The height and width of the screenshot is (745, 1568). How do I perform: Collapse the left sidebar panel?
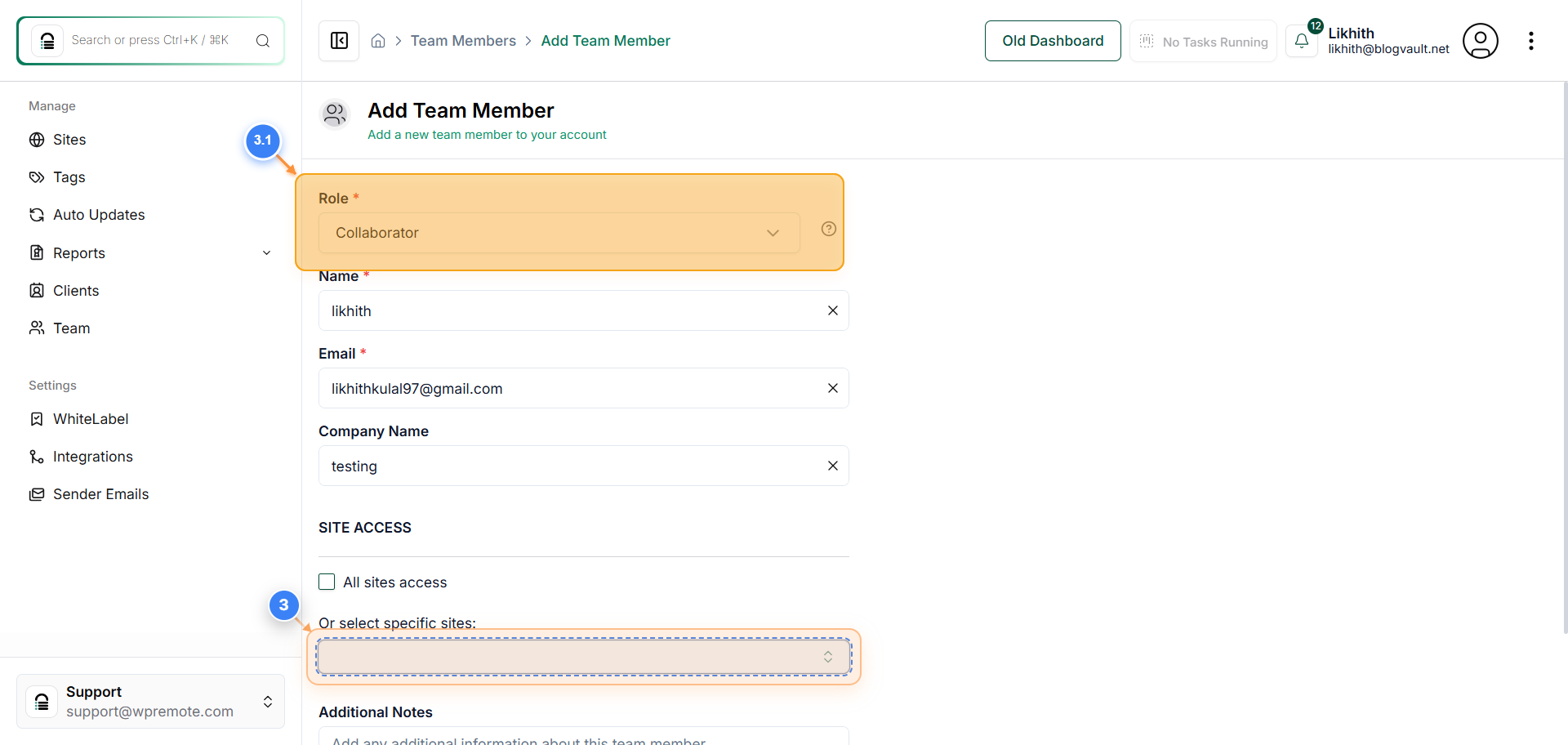[x=338, y=40]
